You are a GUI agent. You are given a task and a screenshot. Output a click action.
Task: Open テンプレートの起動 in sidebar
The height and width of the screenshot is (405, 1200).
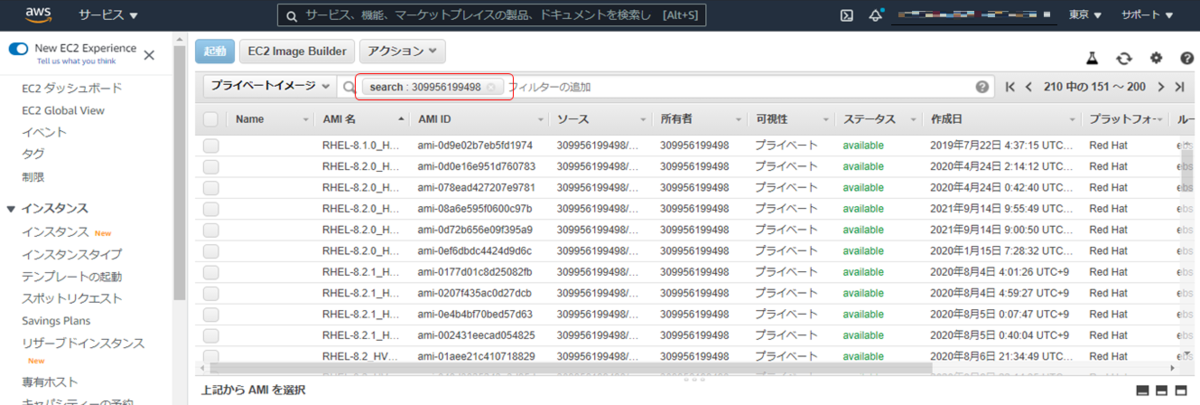(72, 276)
